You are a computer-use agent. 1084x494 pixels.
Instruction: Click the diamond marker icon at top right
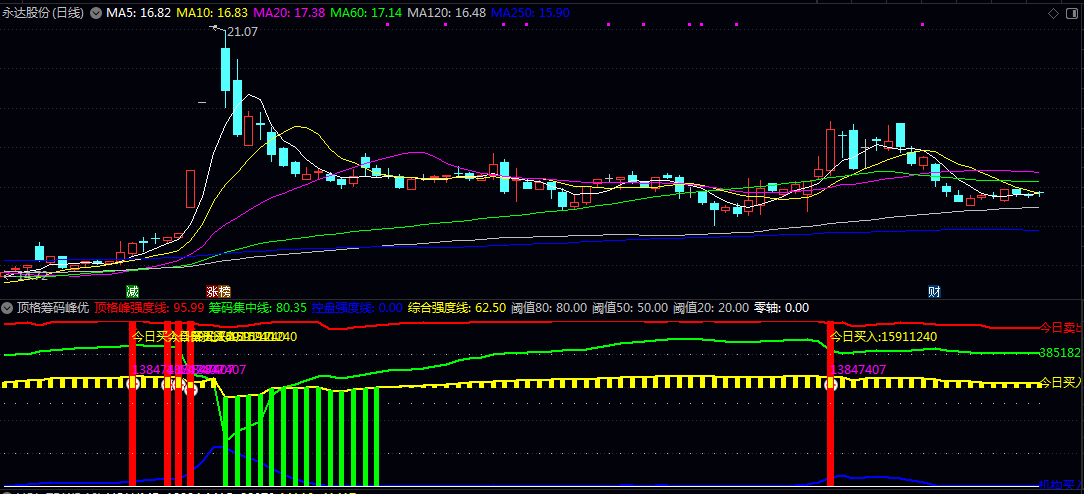[x=1053, y=12]
